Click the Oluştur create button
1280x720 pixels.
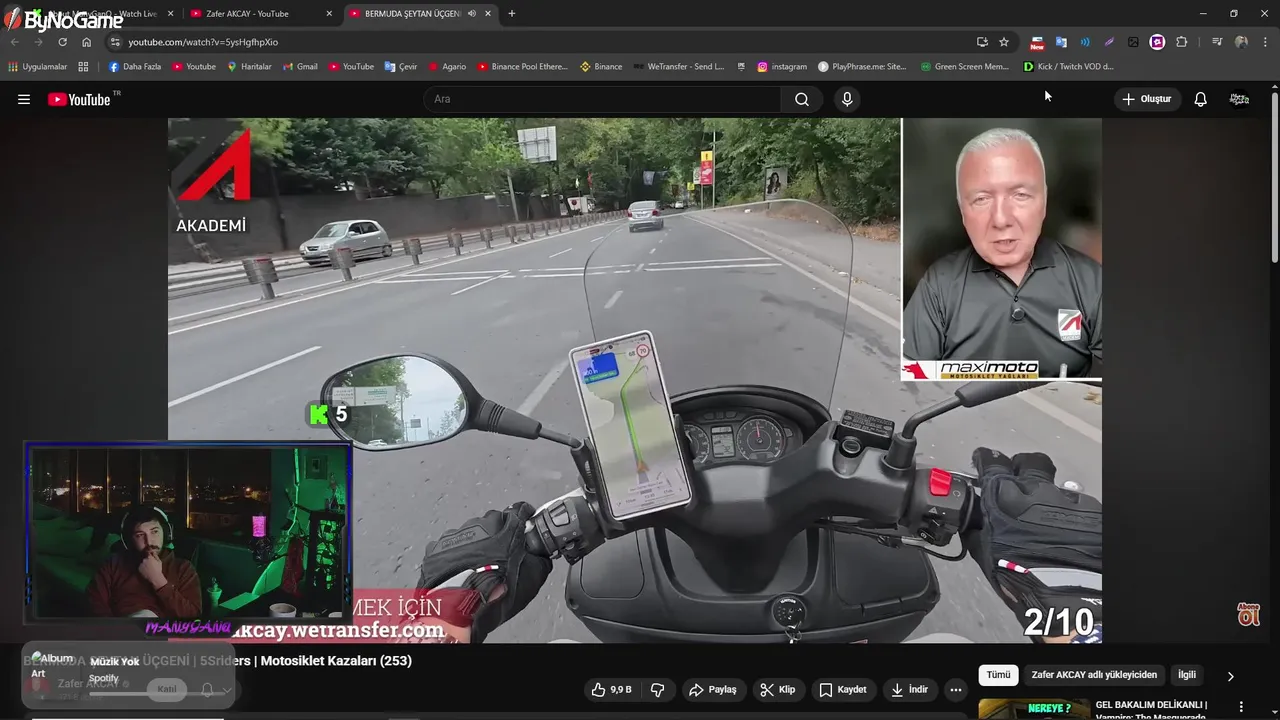tap(1147, 99)
